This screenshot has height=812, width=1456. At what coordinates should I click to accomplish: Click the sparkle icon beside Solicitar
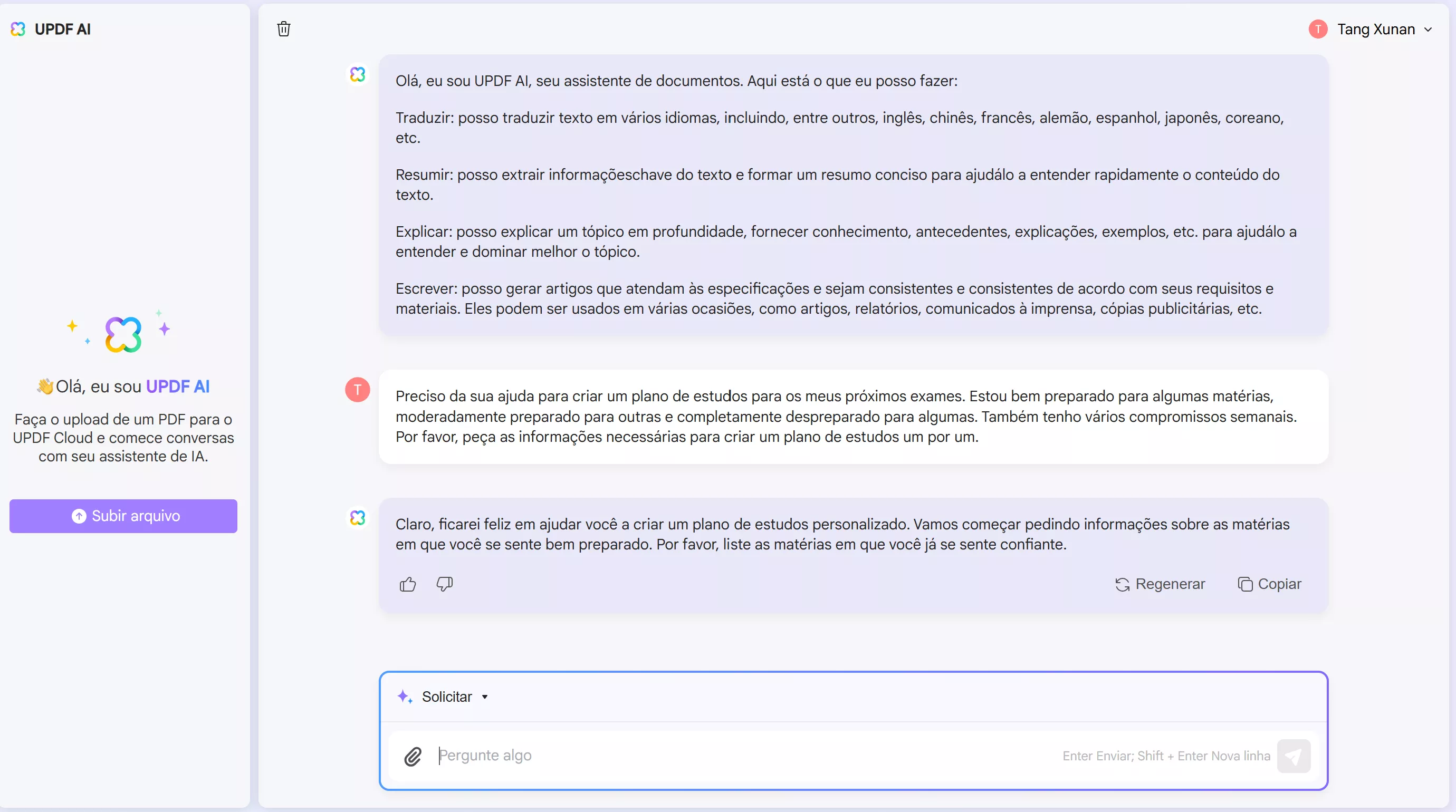pyautogui.click(x=405, y=696)
